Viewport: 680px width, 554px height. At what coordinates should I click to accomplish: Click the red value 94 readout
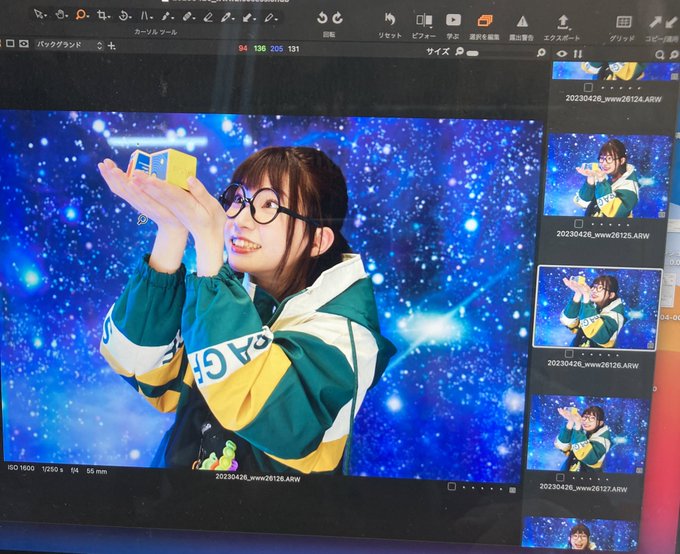pos(243,48)
